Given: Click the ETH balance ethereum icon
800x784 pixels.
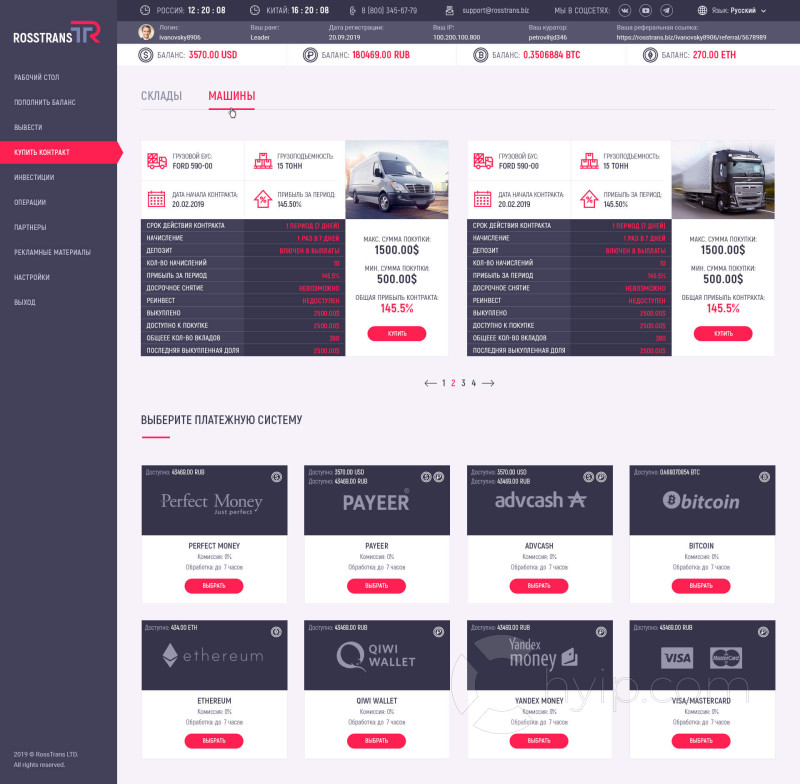Looking at the screenshot, I should (x=650, y=55).
